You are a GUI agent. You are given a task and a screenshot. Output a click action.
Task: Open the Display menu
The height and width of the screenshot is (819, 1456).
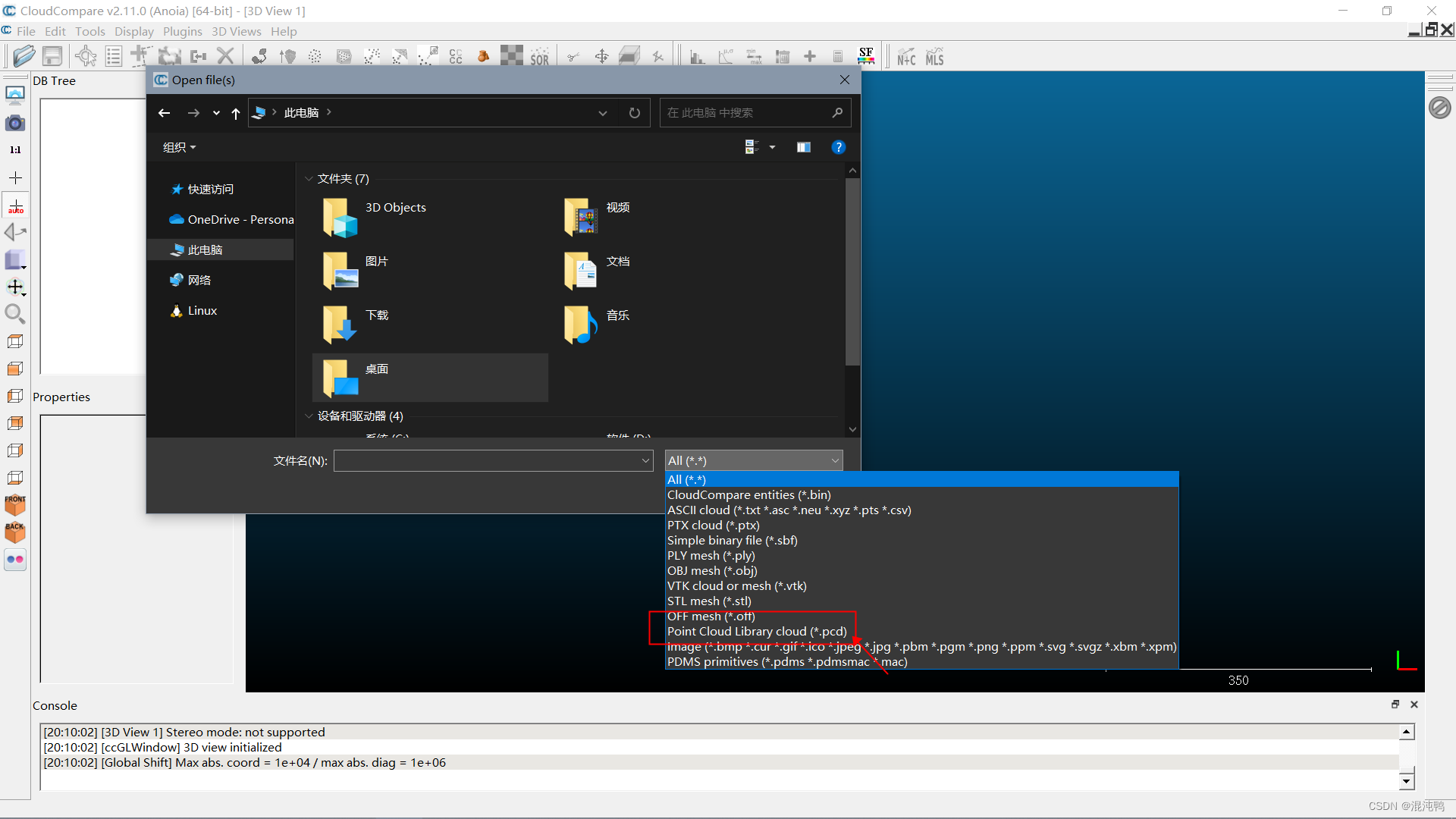tap(133, 31)
